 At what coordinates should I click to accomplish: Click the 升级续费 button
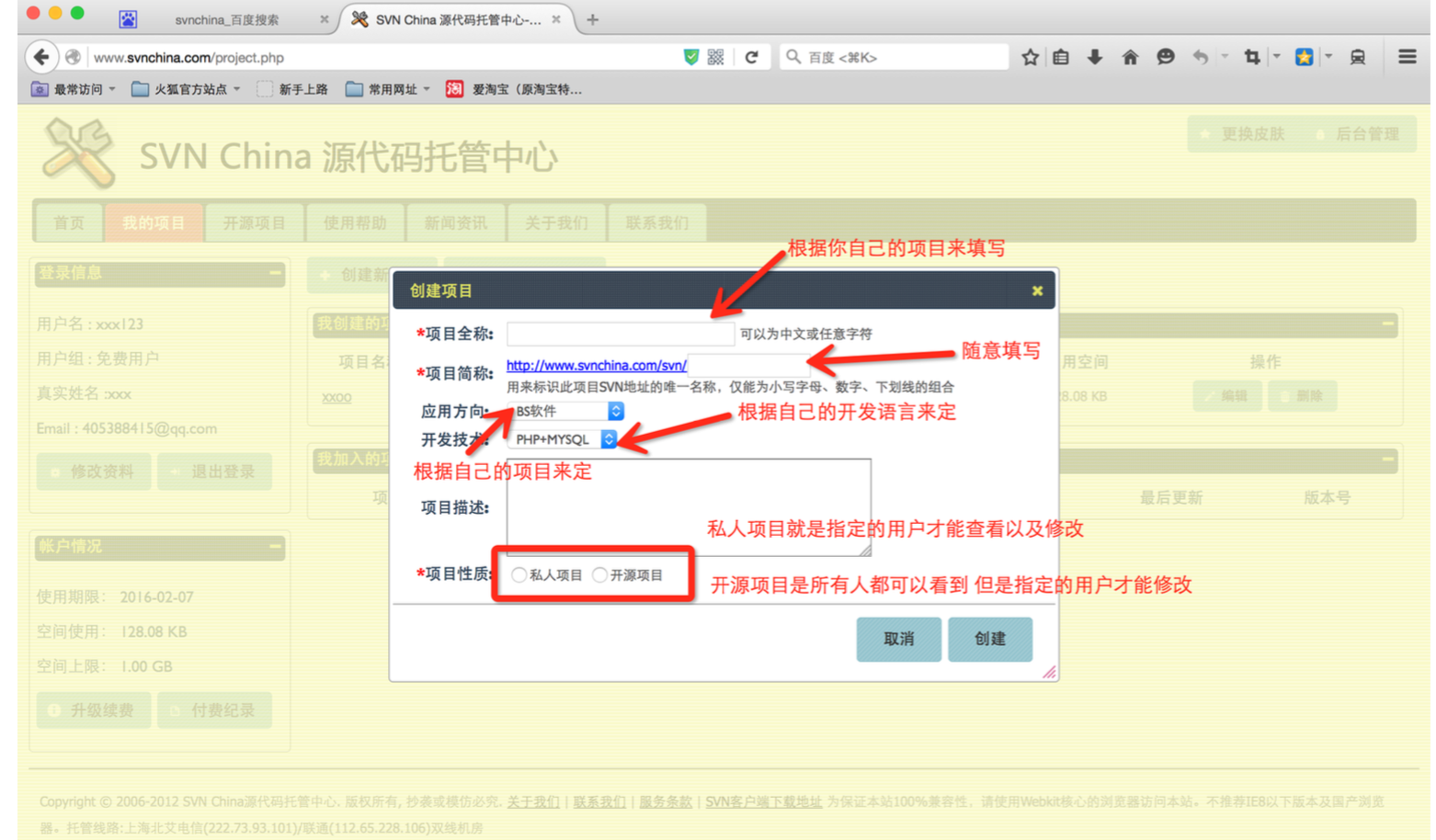point(94,710)
